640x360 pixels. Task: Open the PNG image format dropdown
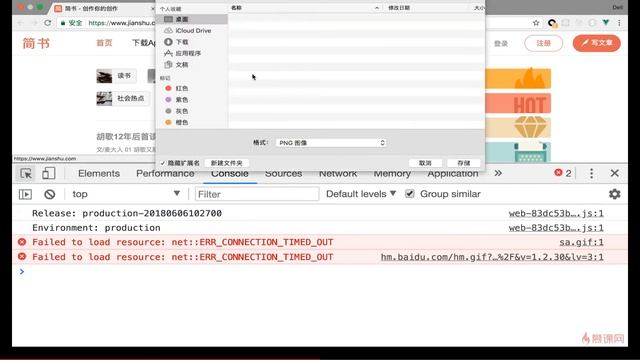[x=331, y=142]
